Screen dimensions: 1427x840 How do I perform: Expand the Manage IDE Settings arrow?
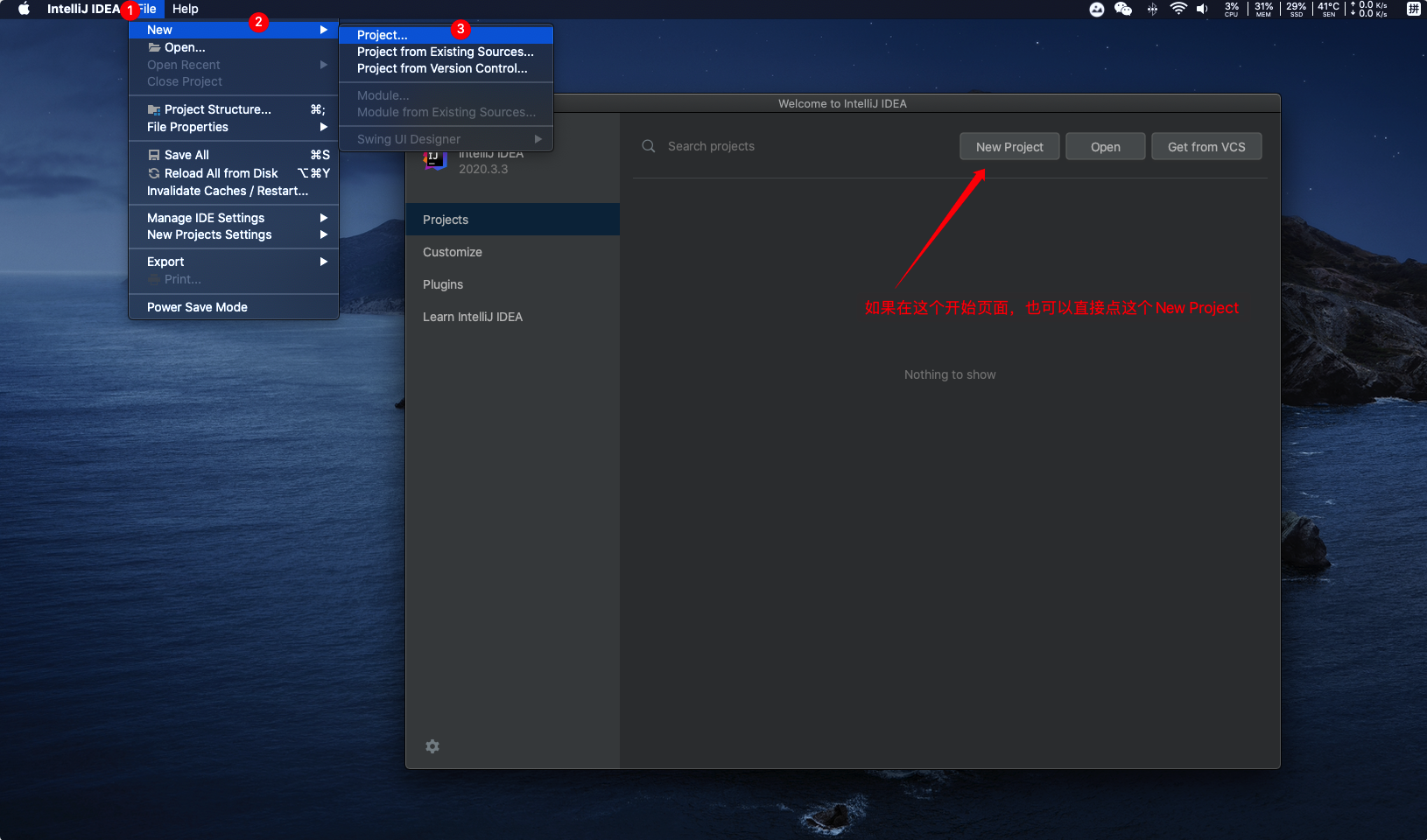pyautogui.click(x=324, y=218)
